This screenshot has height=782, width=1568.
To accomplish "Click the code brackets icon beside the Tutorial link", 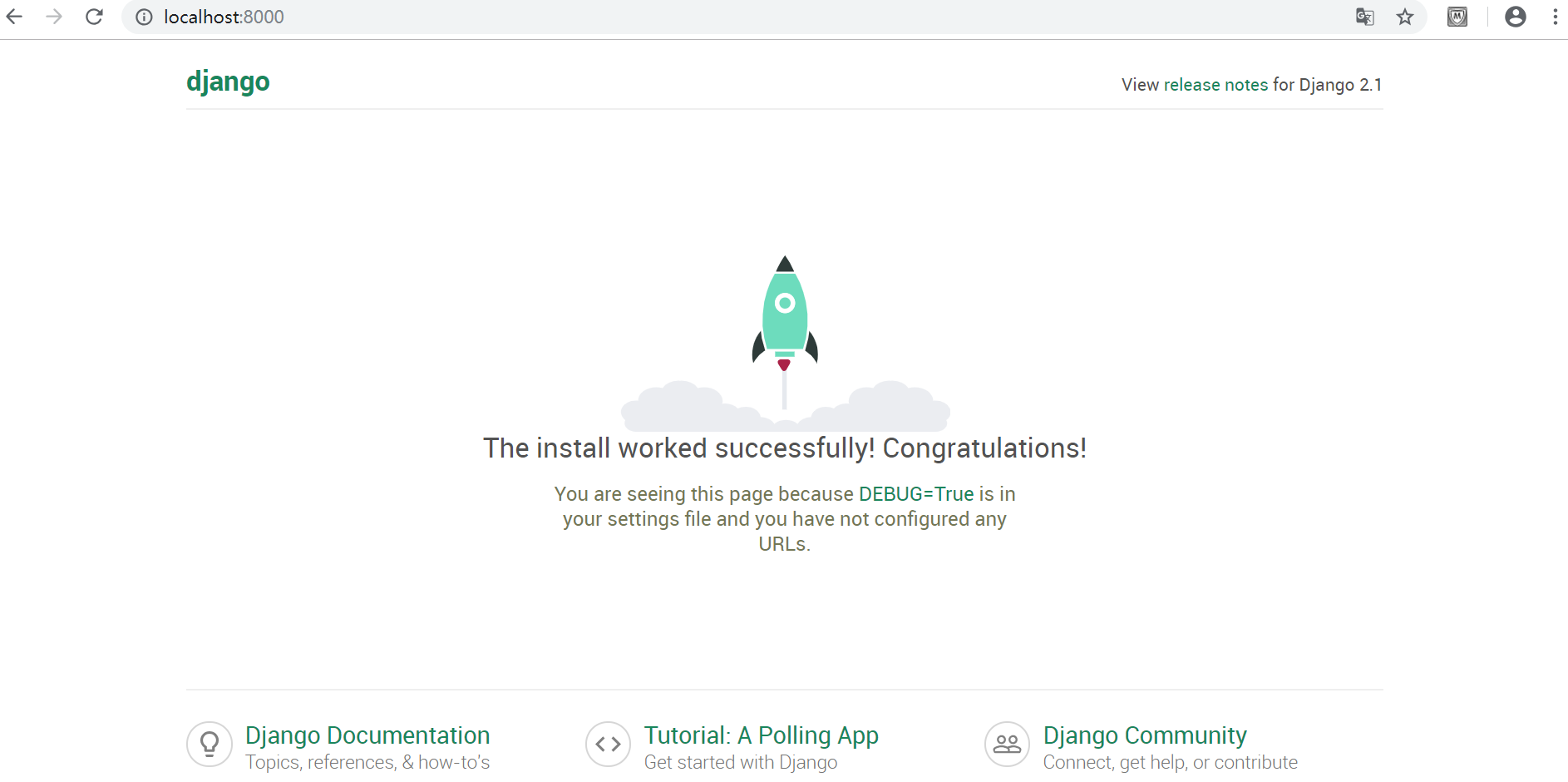I will (x=608, y=744).
